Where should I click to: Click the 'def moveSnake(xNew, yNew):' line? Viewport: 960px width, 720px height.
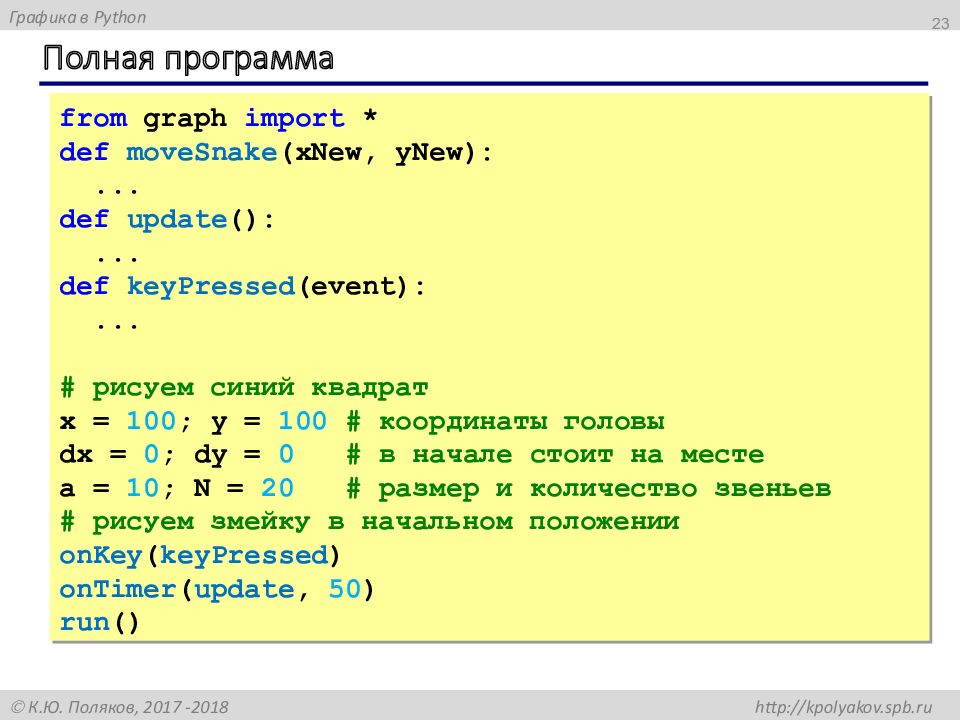click(x=276, y=152)
